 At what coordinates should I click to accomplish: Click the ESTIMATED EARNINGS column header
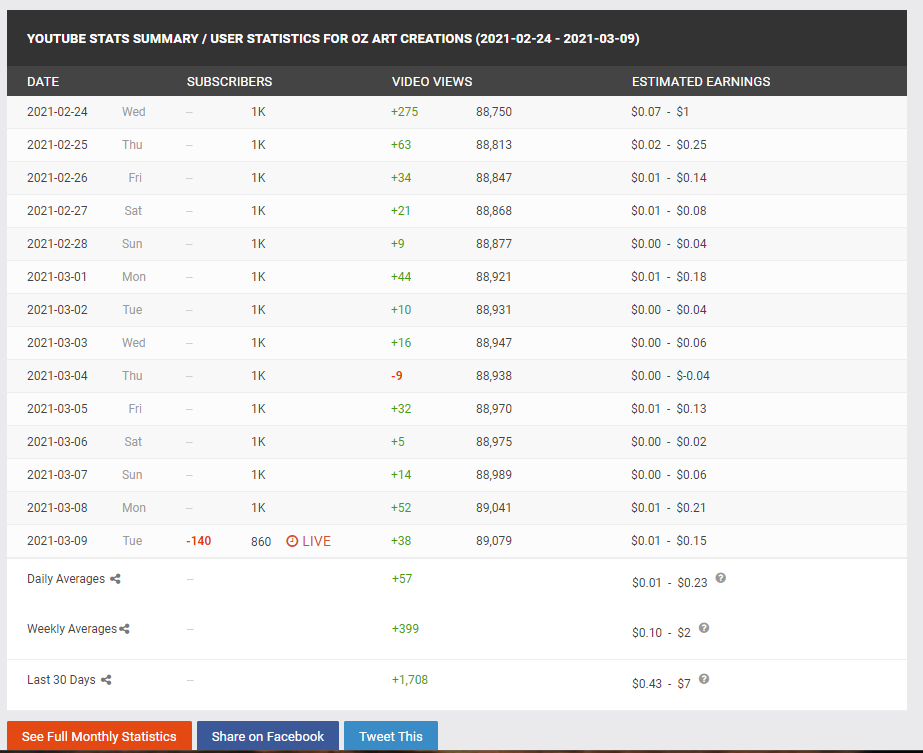click(x=701, y=82)
